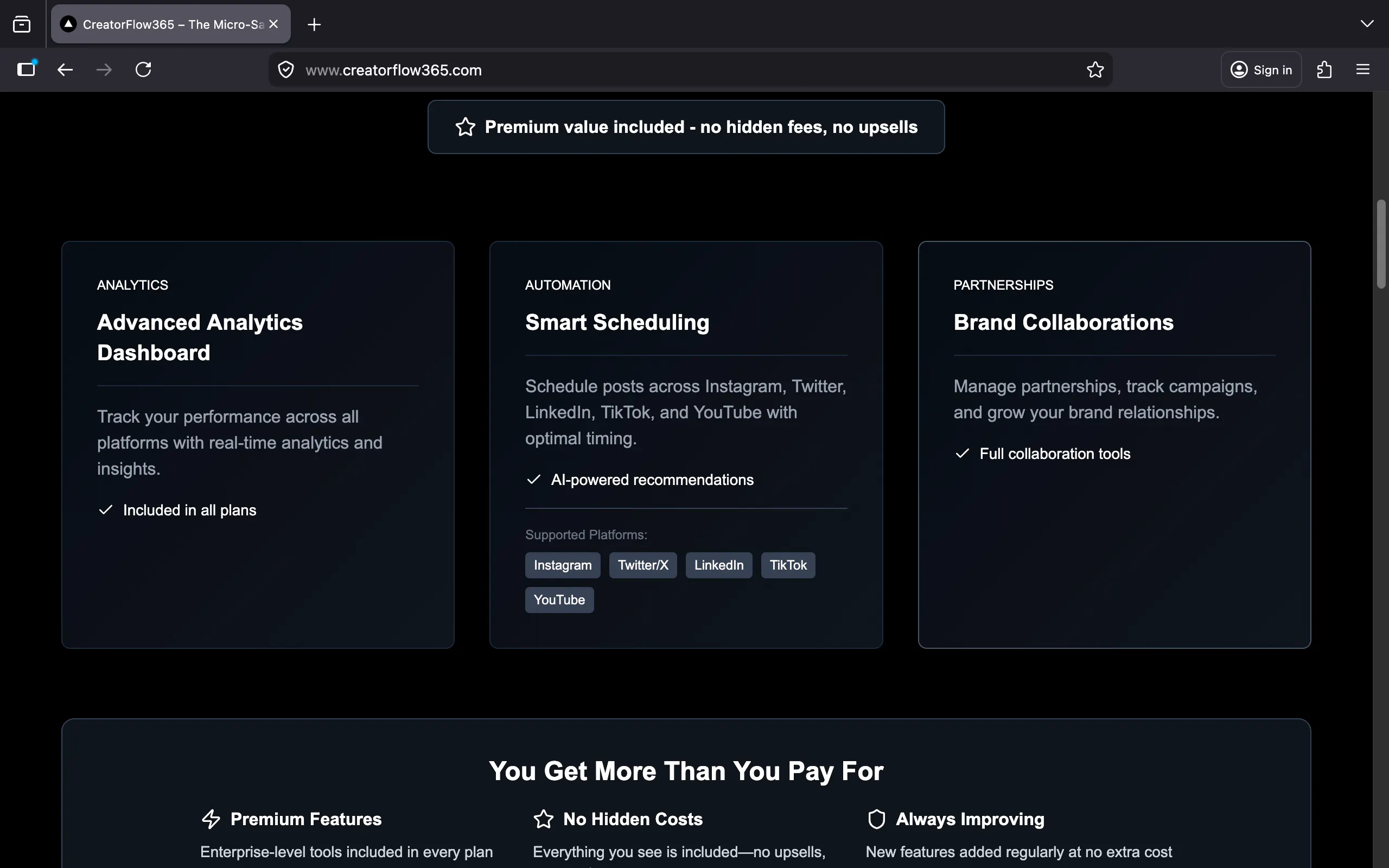Go back to the previous page
Screen dimensions: 1389x868
(x=65, y=69)
